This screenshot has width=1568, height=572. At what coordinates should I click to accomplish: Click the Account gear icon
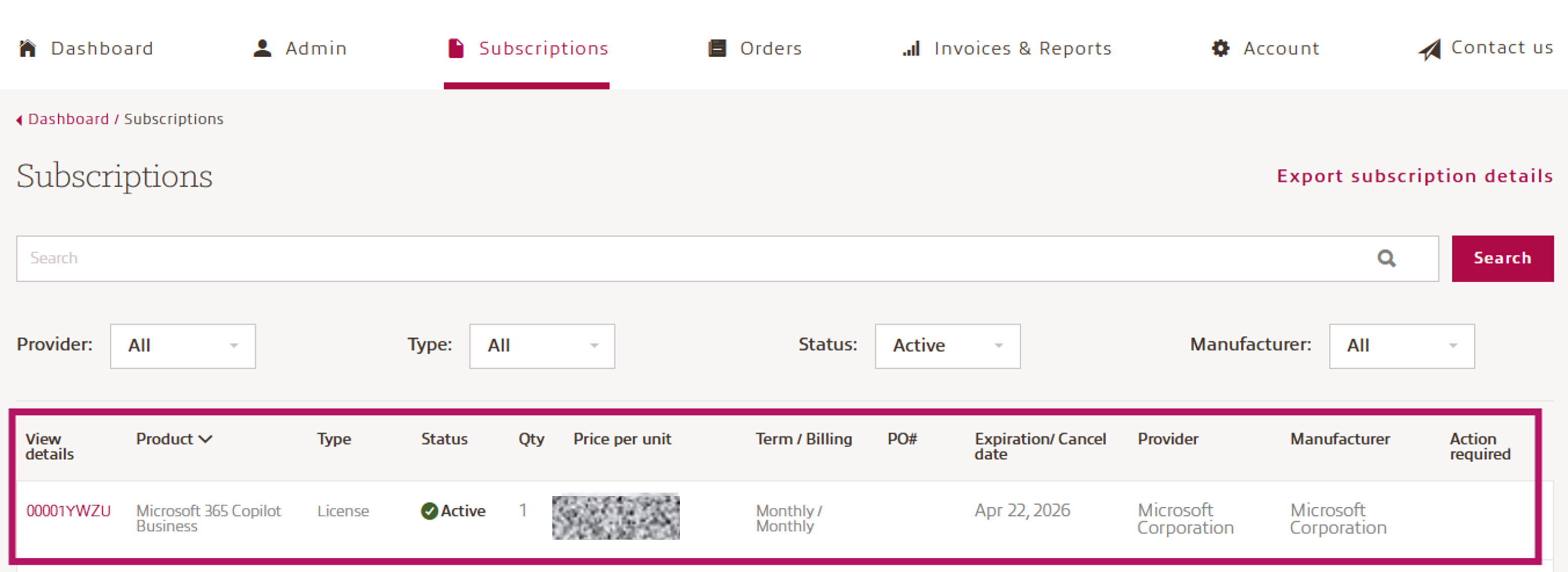click(x=1221, y=48)
